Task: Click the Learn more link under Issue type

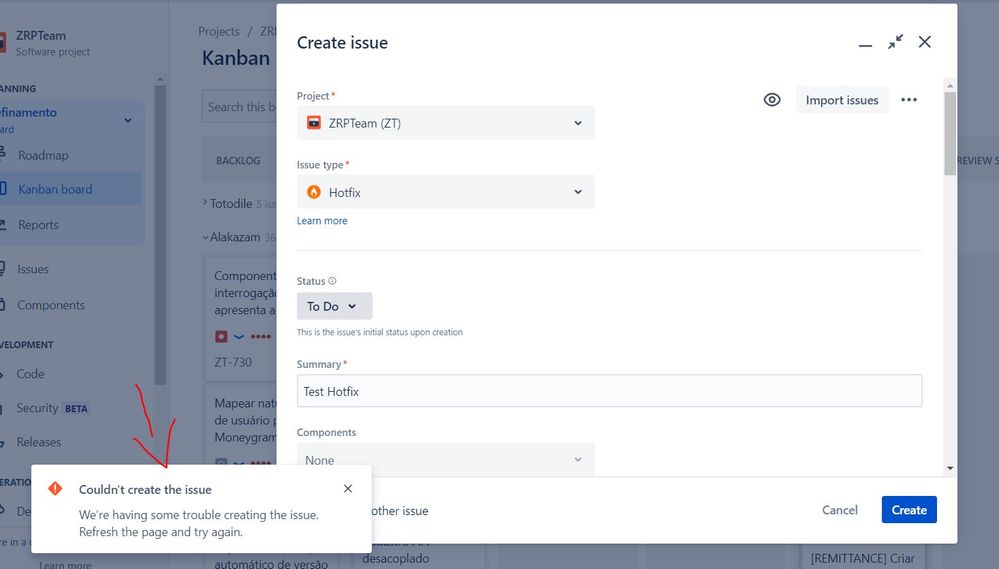Action: click(322, 220)
